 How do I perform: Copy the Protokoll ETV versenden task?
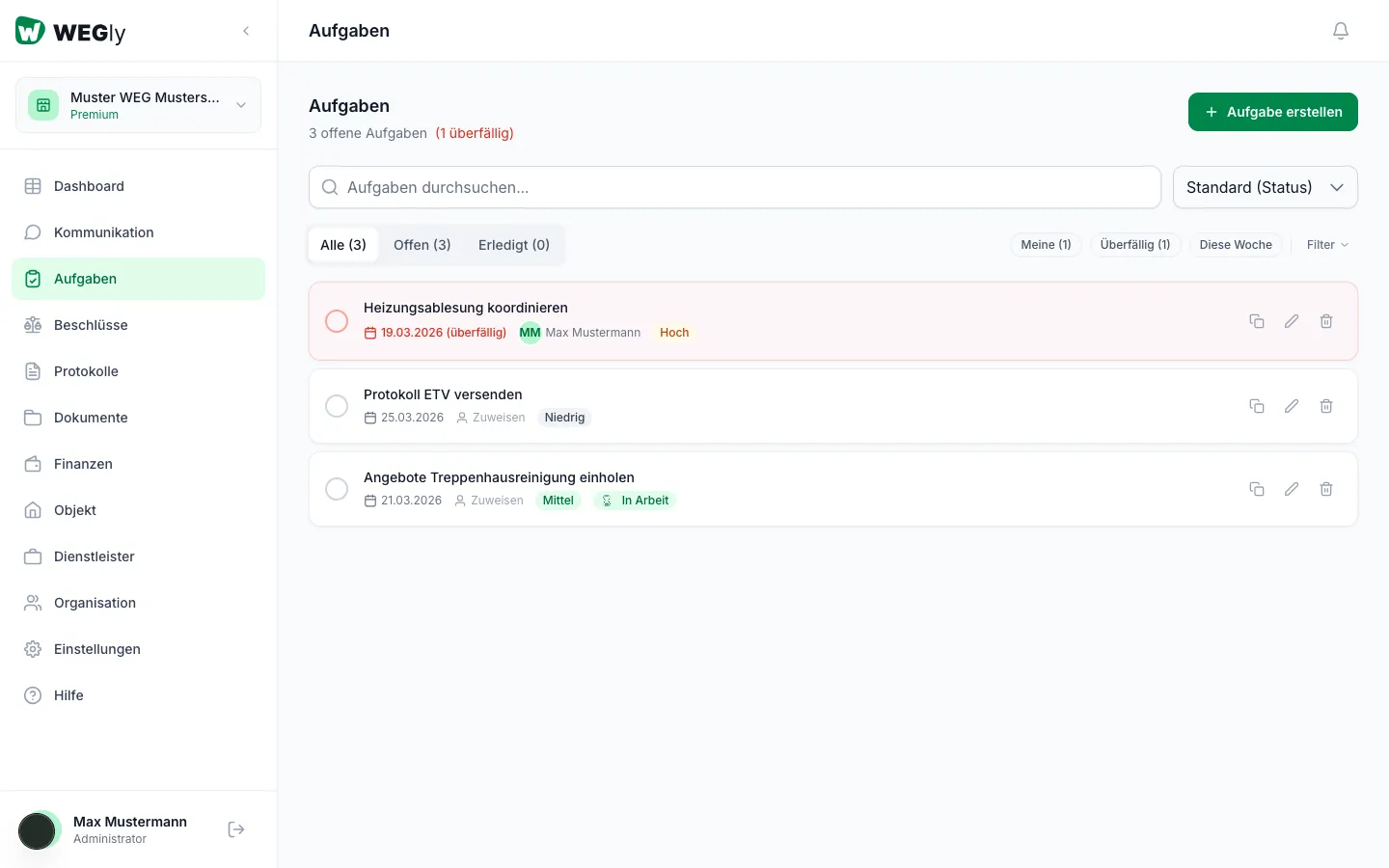(x=1257, y=406)
